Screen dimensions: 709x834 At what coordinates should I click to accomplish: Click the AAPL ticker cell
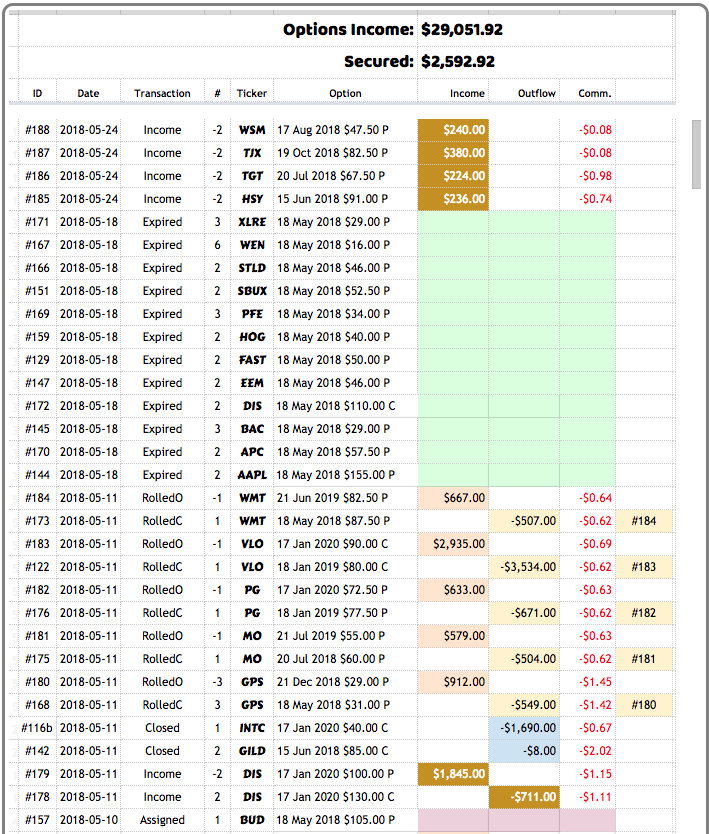pos(252,475)
